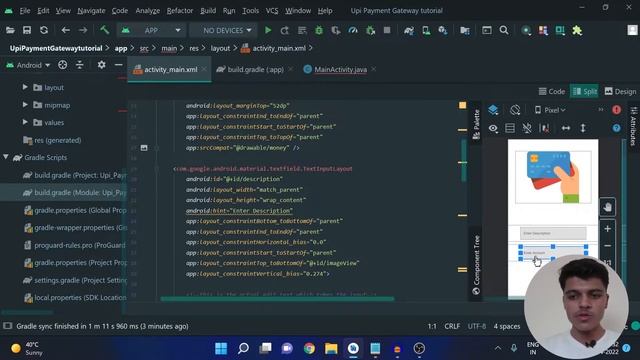The width and height of the screenshot is (640, 360).
Task: Open file icon in main toolbar
Action: pos(10,30)
